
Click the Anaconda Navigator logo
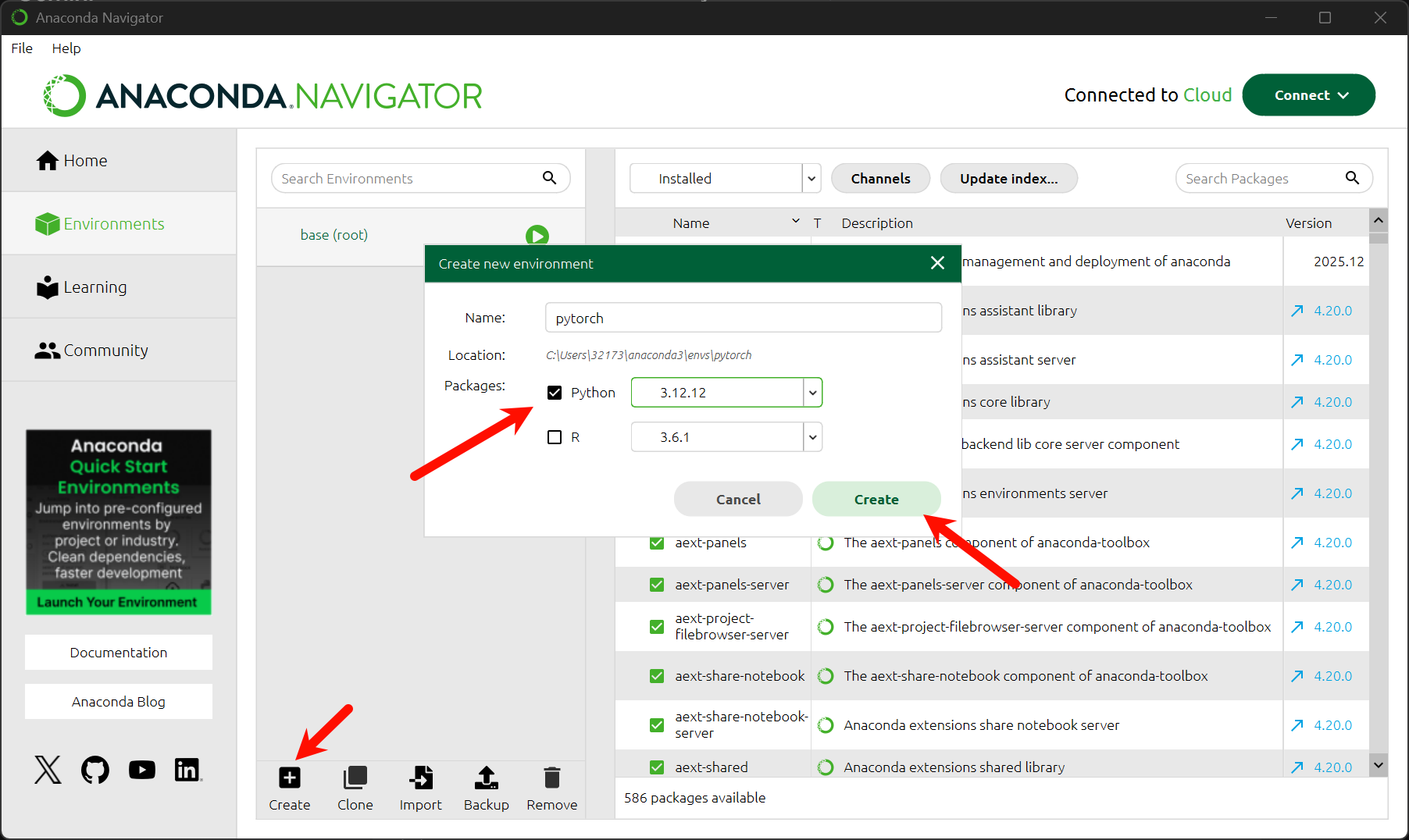coord(263,96)
